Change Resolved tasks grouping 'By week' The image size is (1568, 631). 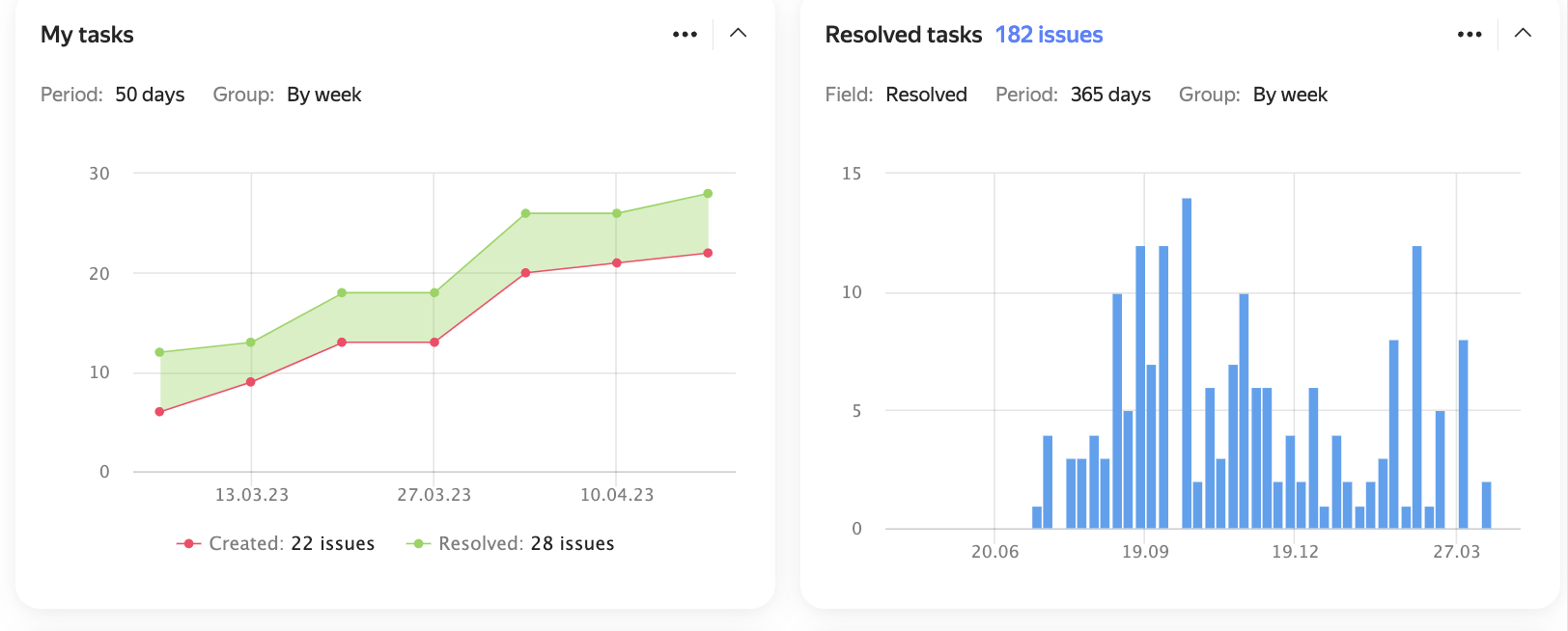point(1290,95)
